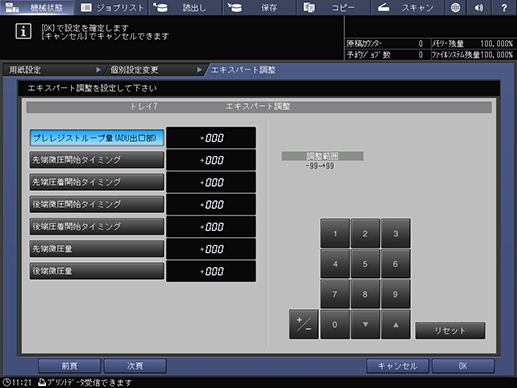517x388 pixels.
Task: Tap keypad digit 5
Action: coord(365,264)
